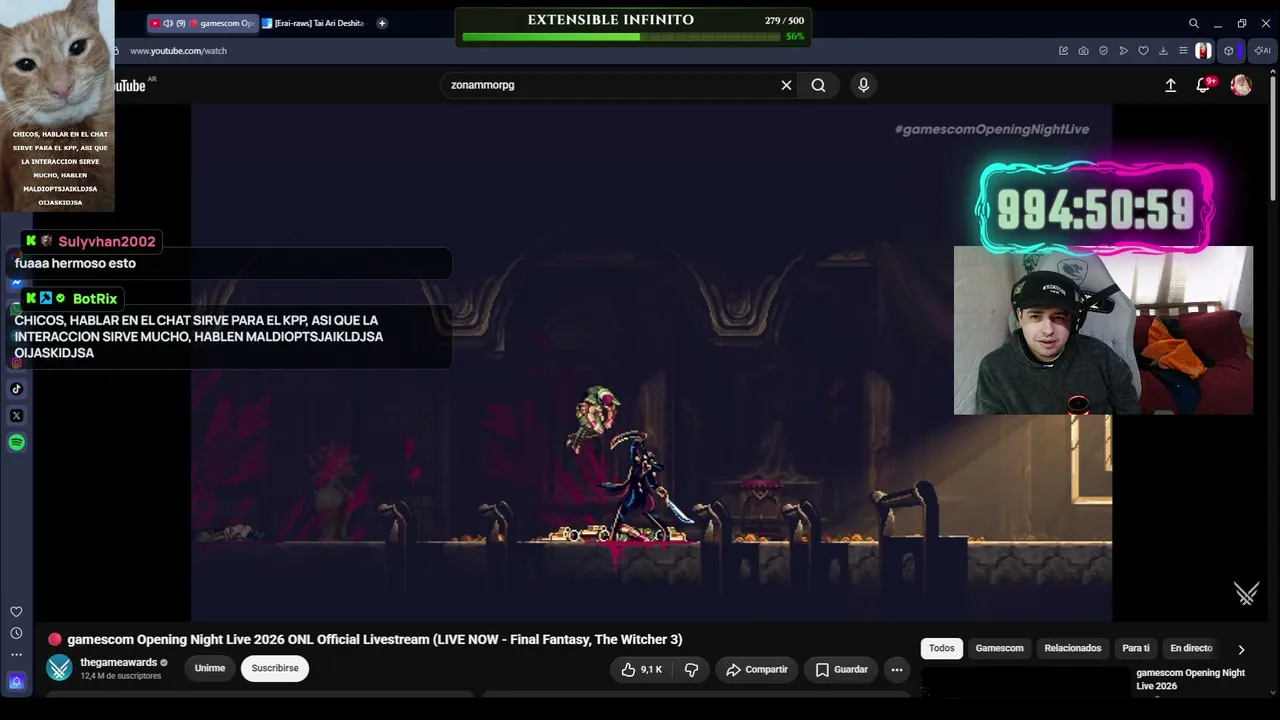Open Spotify from the browser sidebar
The width and height of the screenshot is (1280, 720).
click(x=16, y=443)
